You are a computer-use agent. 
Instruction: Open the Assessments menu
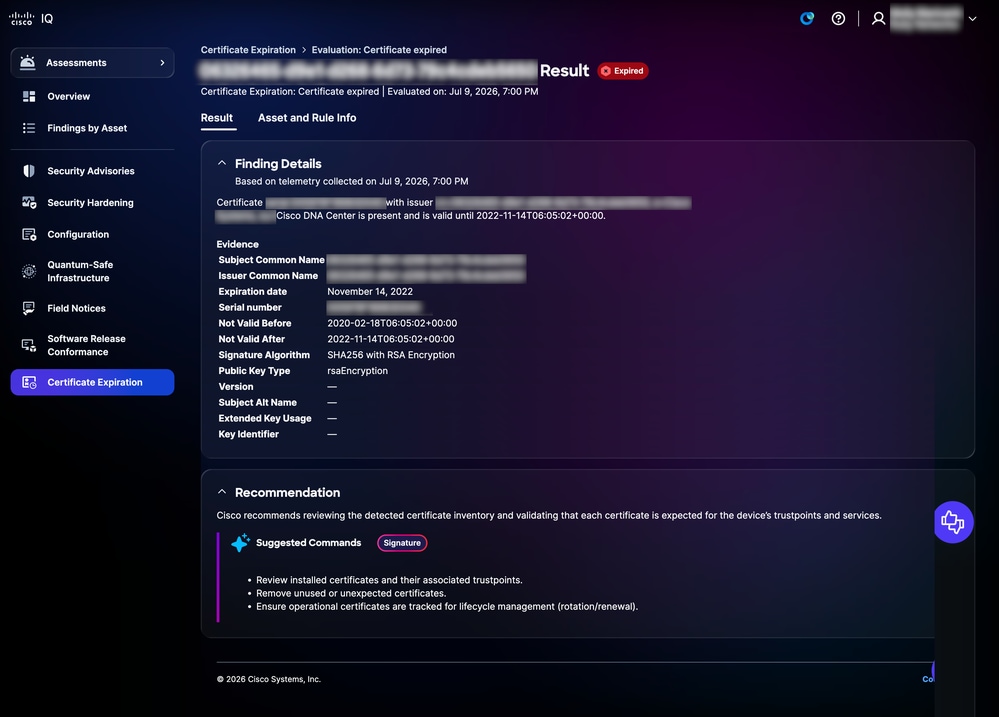[x=92, y=62]
